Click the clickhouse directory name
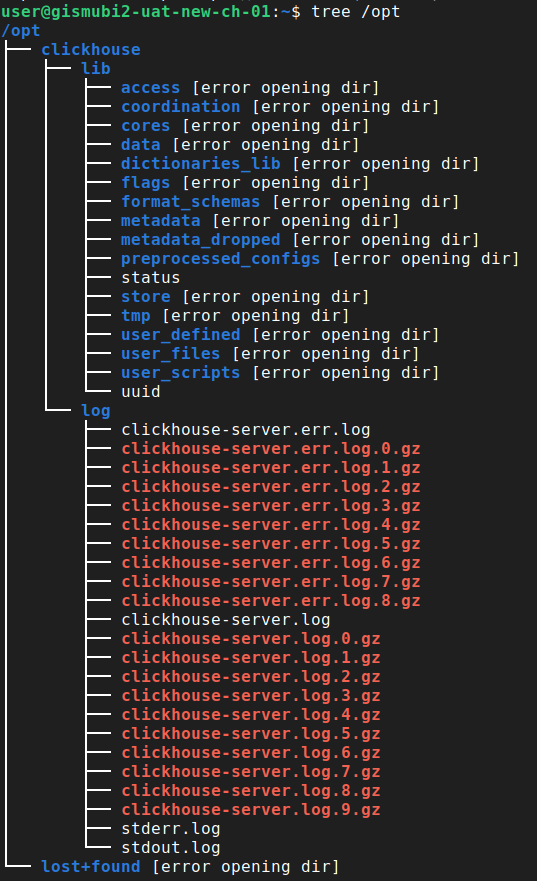The height and width of the screenshot is (881, 537). (91, 49)
